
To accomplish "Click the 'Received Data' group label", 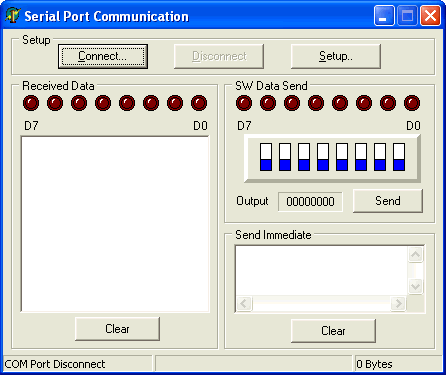I will 58,86.
